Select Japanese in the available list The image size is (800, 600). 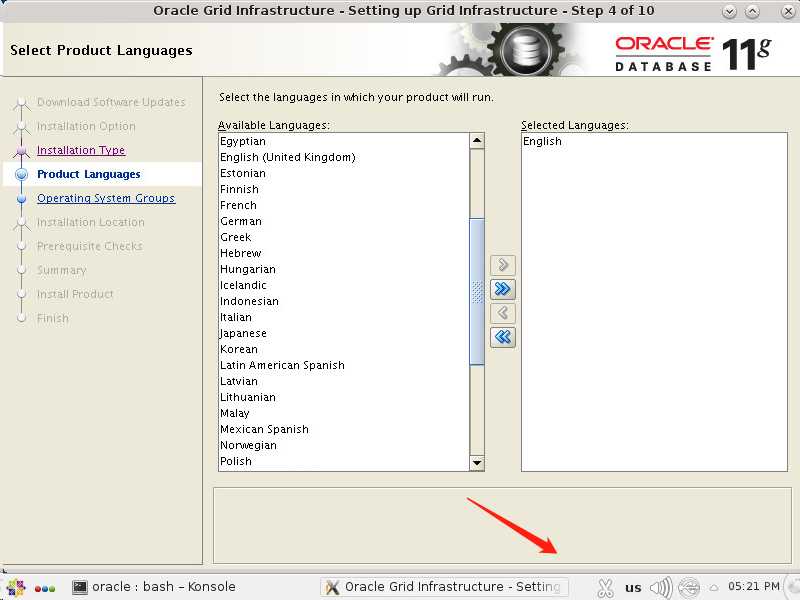(x=343, y=333)
